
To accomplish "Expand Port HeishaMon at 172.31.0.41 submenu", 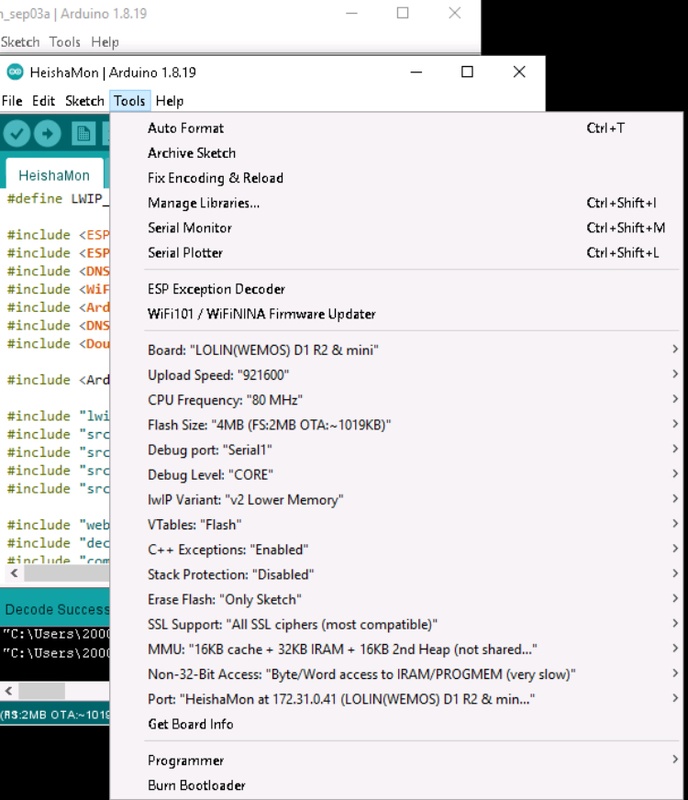I will pyautogui.click(x=397, y=701).
